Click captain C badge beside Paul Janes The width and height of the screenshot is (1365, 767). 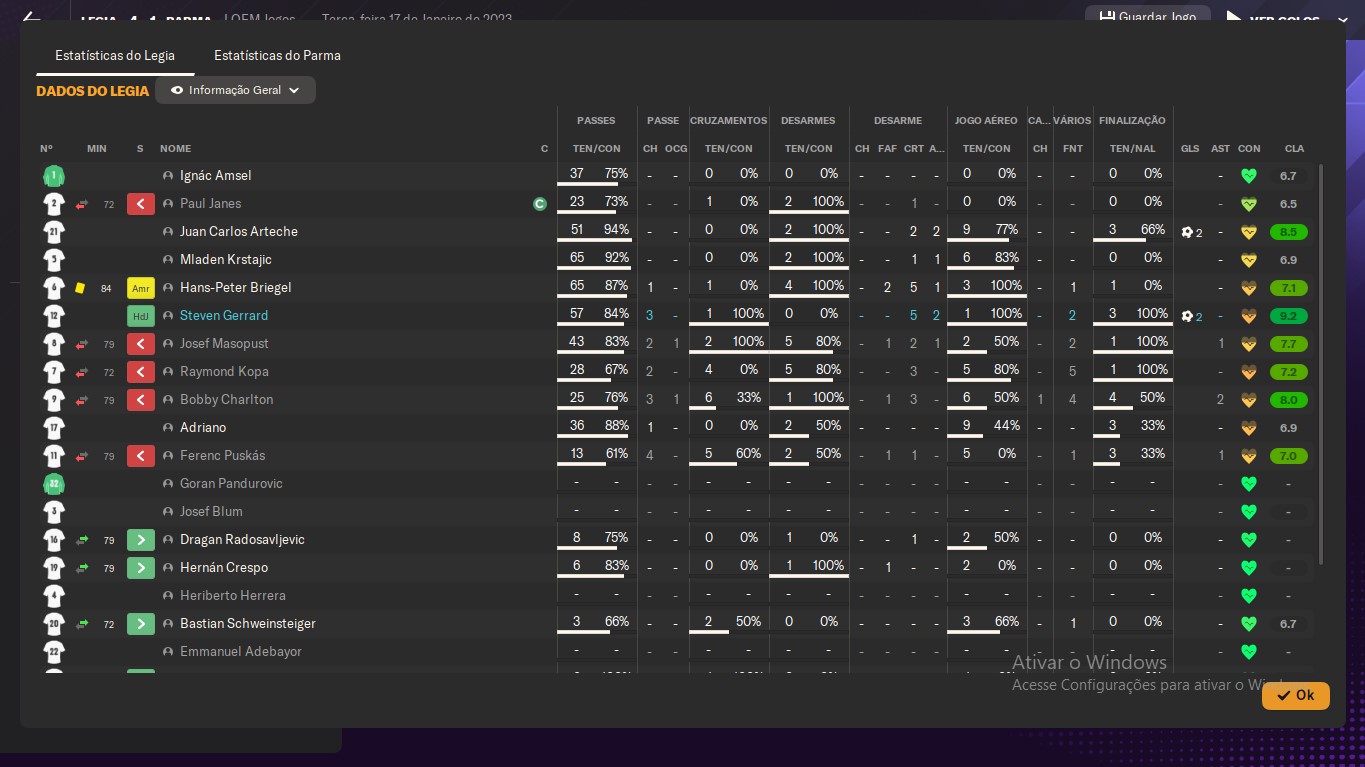540,204
